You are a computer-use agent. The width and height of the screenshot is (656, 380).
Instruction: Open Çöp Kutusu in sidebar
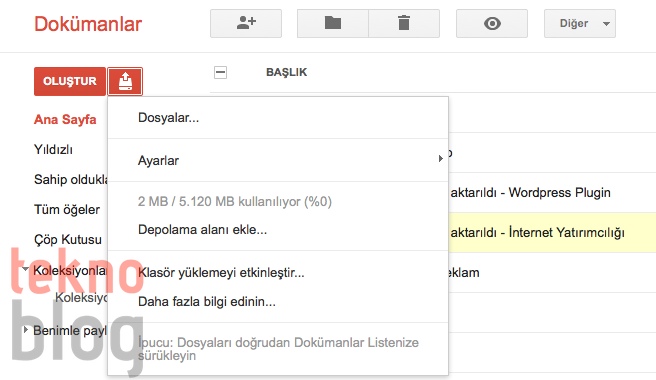(68, 240)
